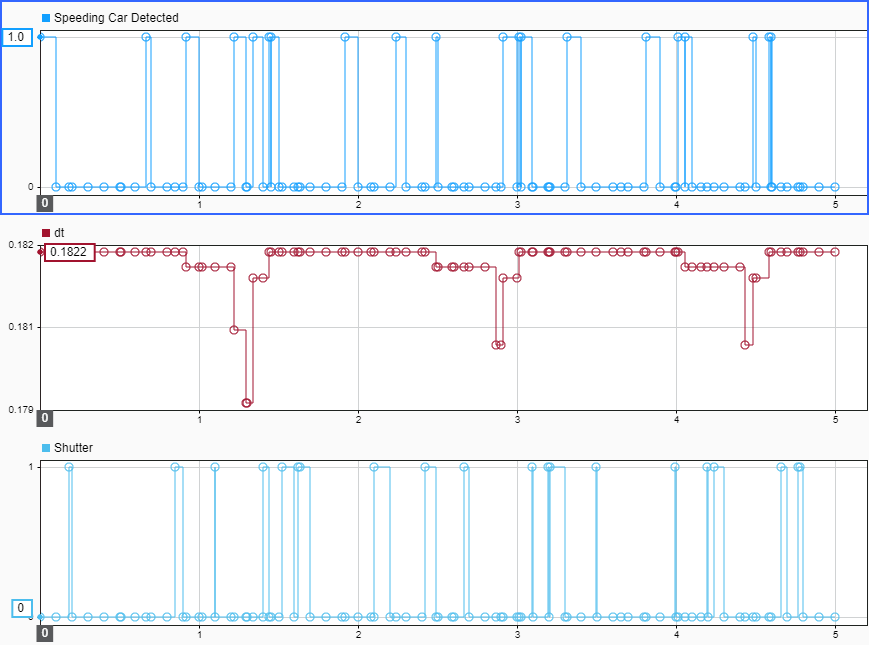Image resolution: width=869 pixels, height=645 pixels.
Task: Click the dt axis label 0.181
Action: [21, 327]
